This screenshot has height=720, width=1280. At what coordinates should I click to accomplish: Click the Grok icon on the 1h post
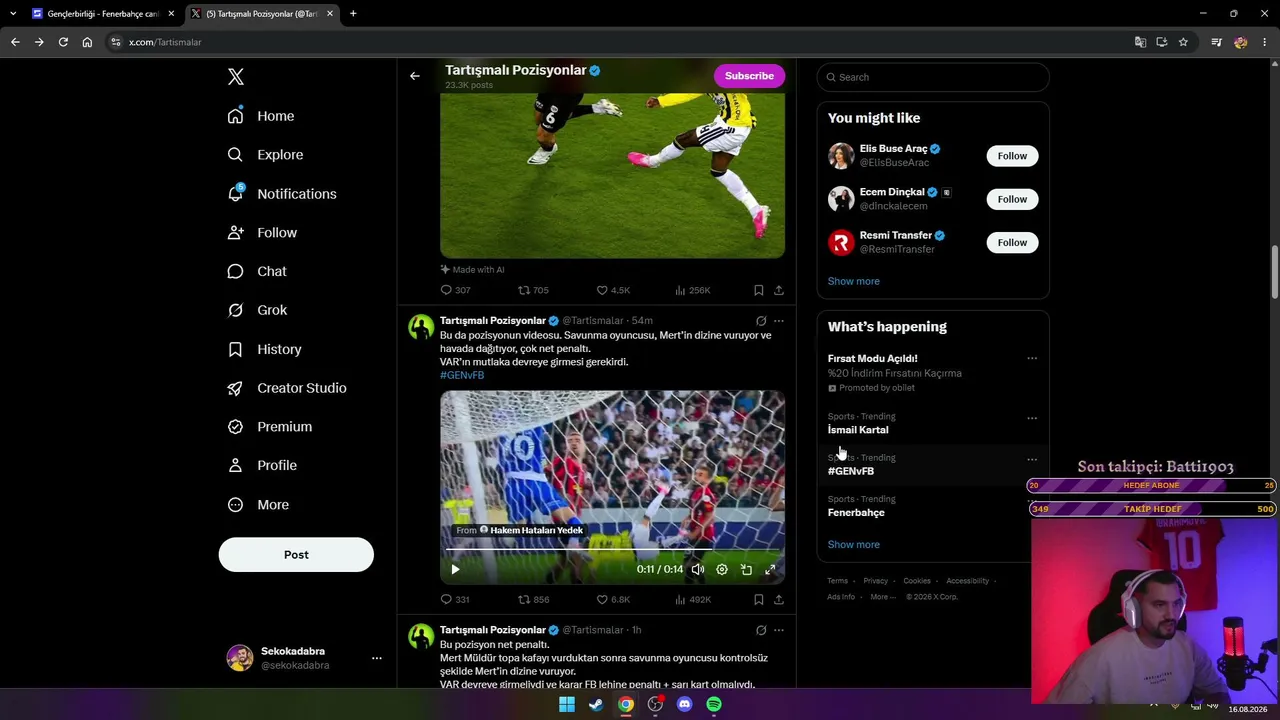click(x=761, y=630)
